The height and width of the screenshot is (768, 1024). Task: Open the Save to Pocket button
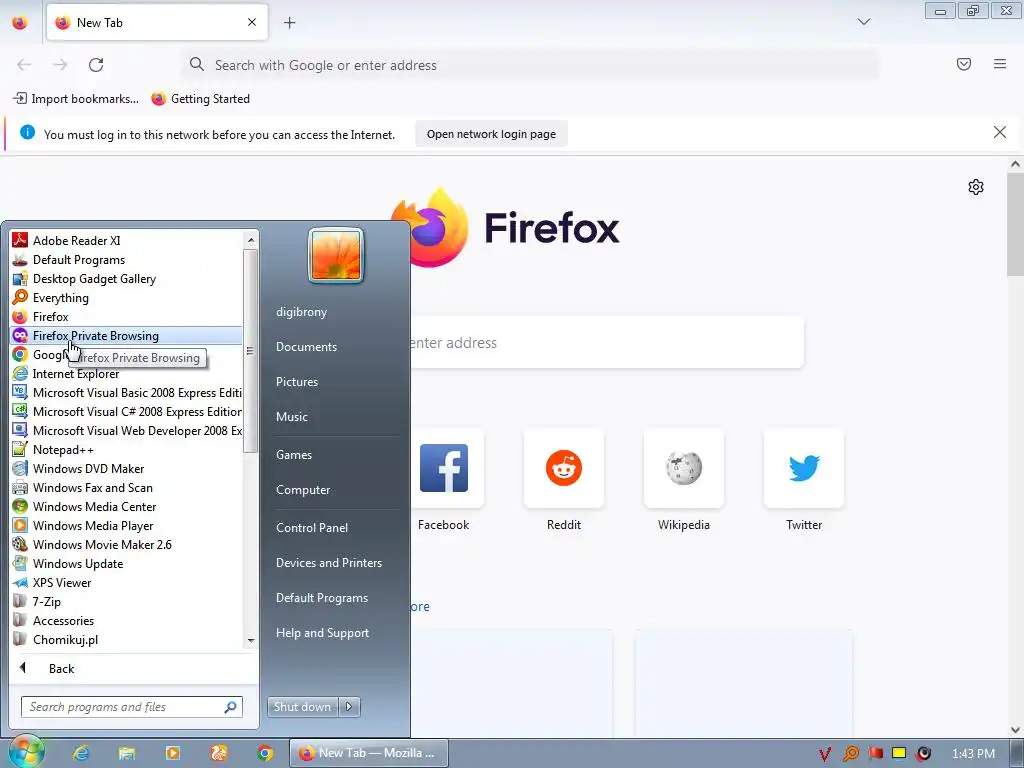tap(963, 64)
